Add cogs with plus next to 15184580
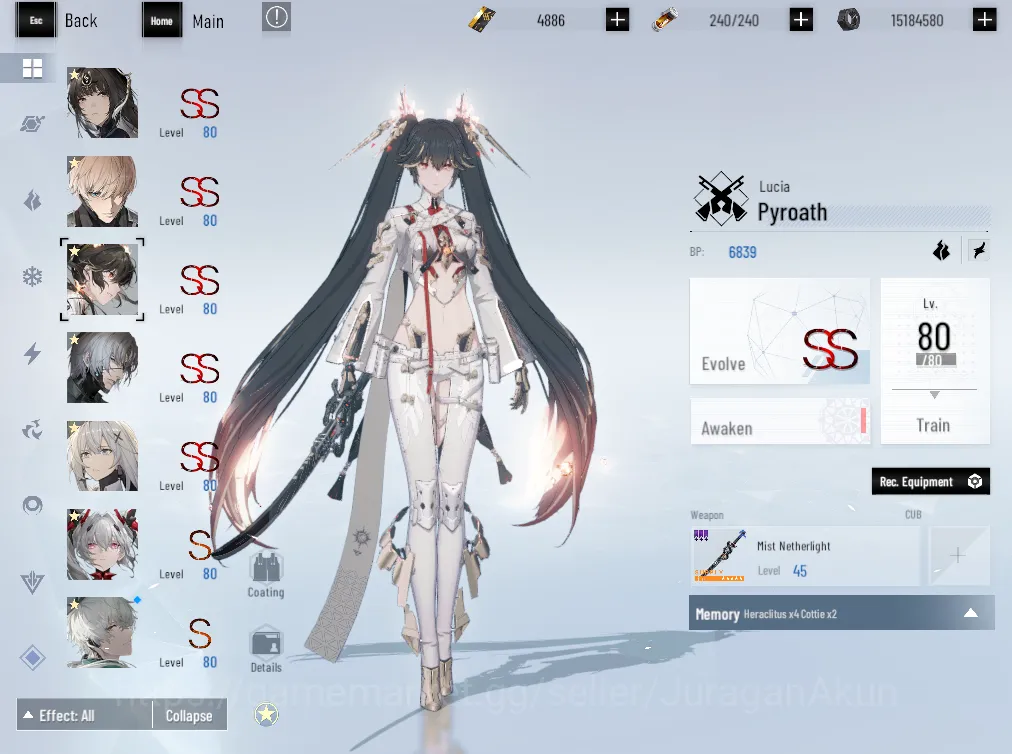 [x=984, y=20]
